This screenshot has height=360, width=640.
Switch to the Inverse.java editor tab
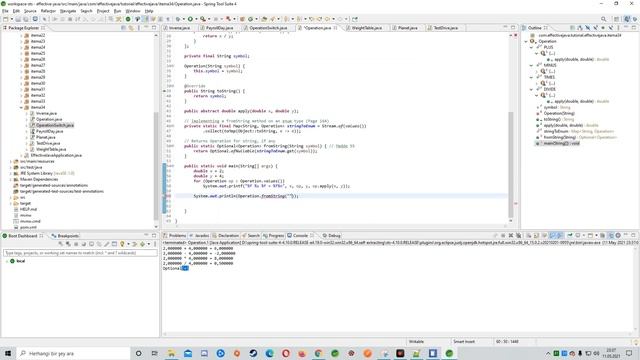(179, 28)
